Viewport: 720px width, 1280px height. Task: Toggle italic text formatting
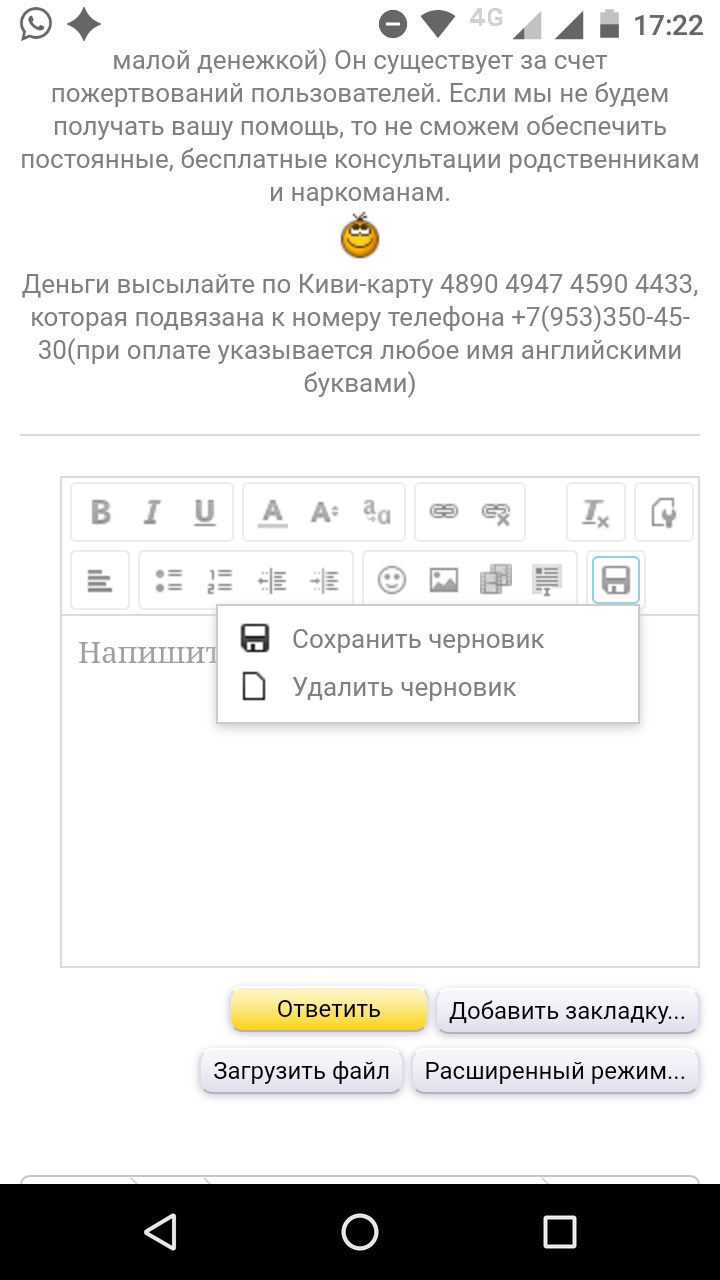click(152, 512)
